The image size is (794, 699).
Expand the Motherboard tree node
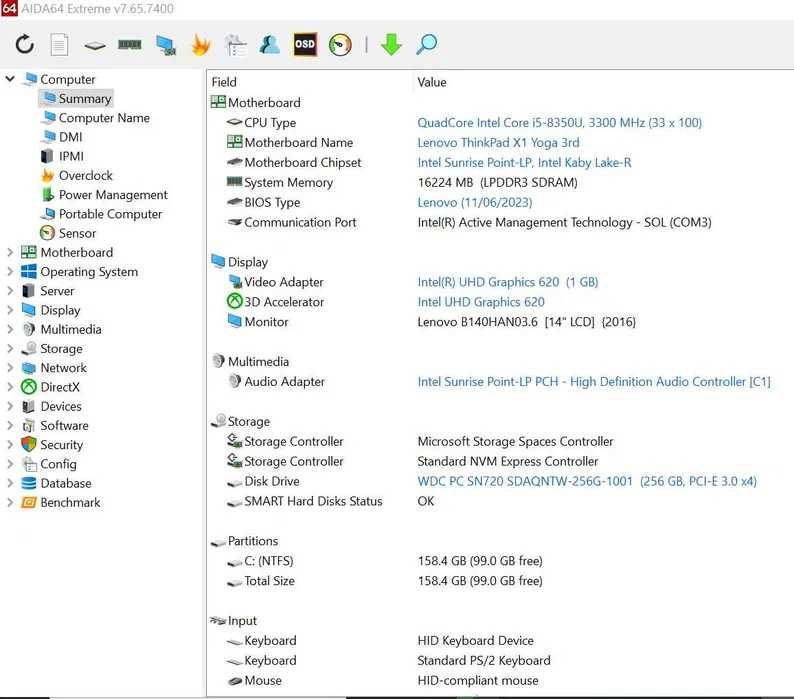(x=10, y=252)
